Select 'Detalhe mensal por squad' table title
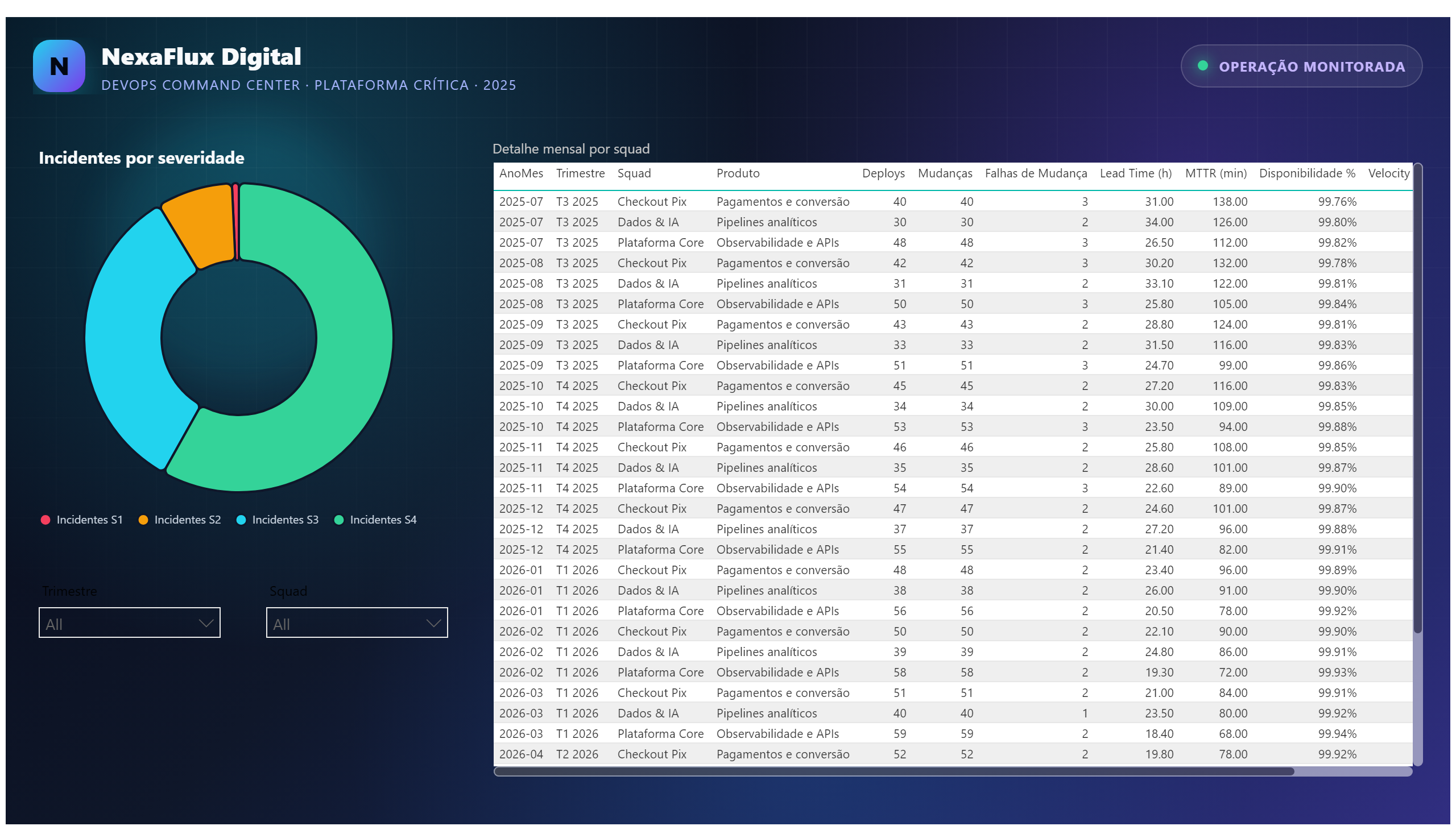Screen dimensions: 1456x830 pos(571,149)
